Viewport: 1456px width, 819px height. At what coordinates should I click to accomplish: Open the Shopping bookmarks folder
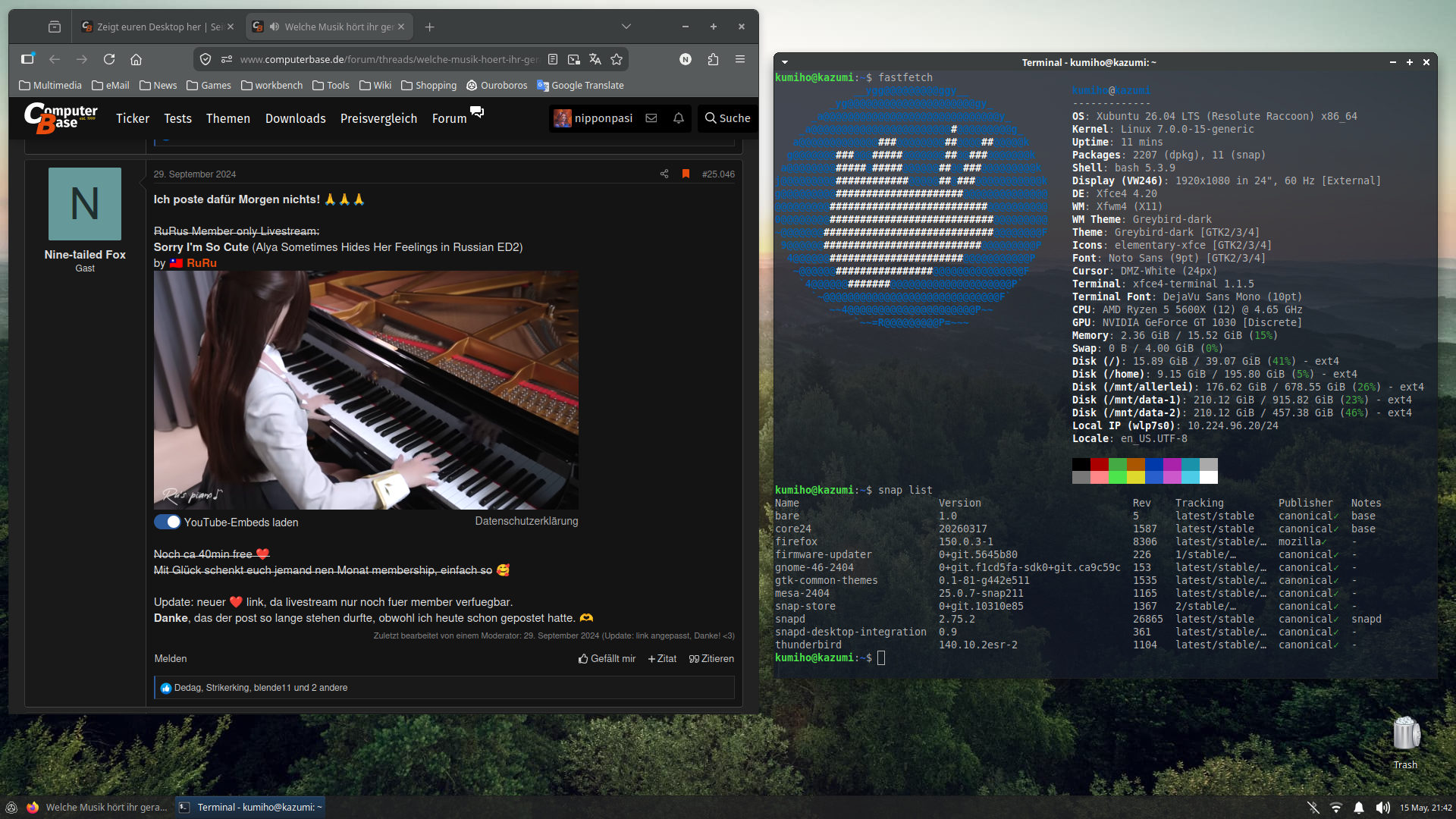coord(428,85)
